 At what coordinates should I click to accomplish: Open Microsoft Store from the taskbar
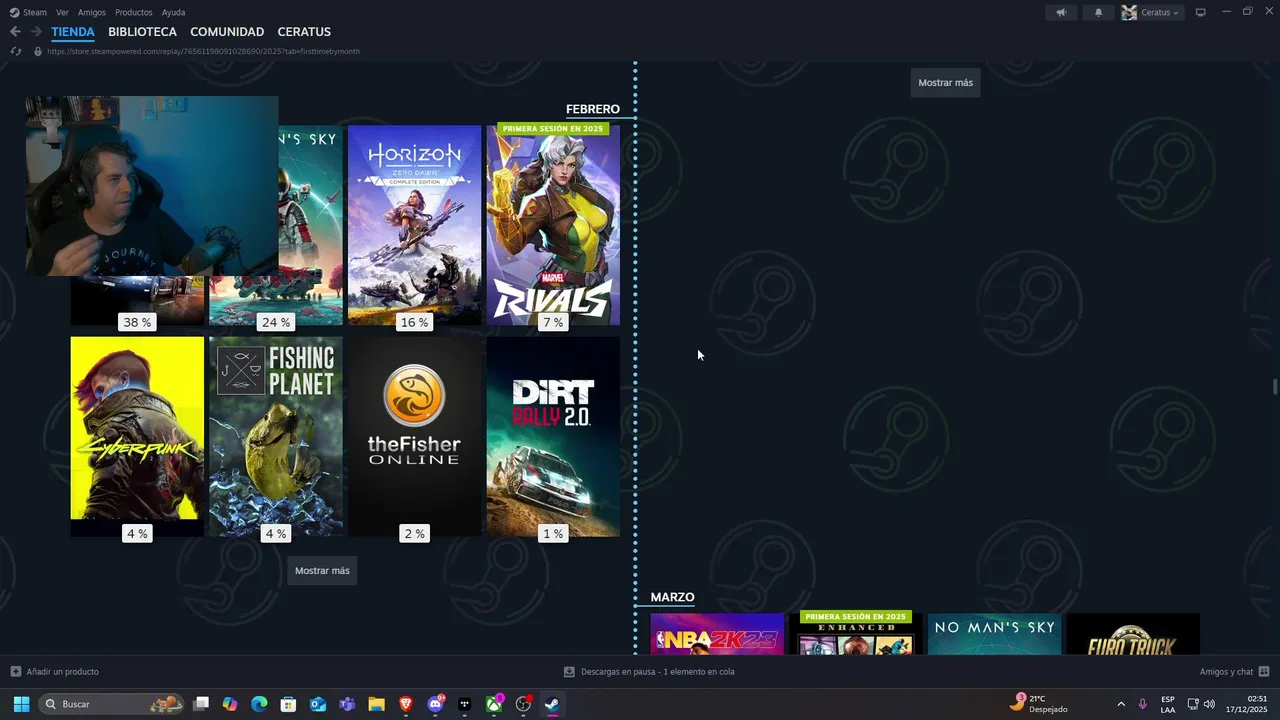[288, 704]
